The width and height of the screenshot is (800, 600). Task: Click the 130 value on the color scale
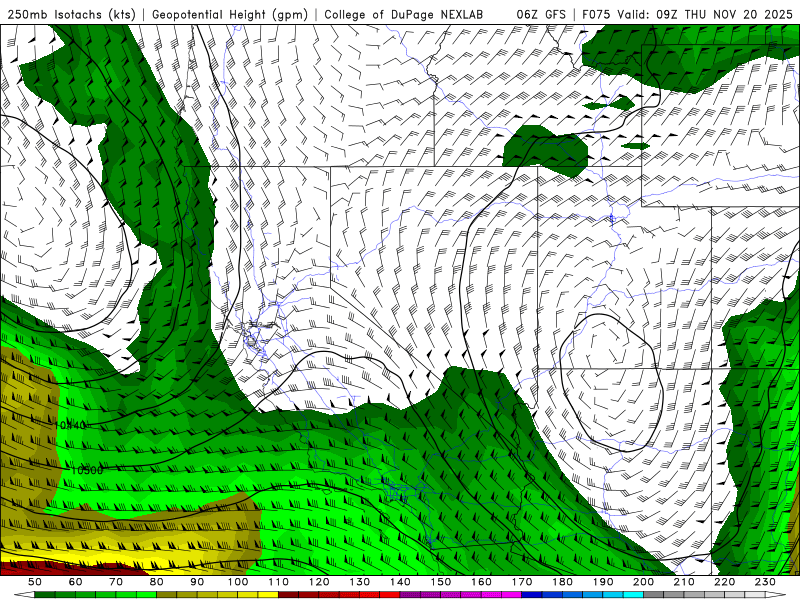359,582
